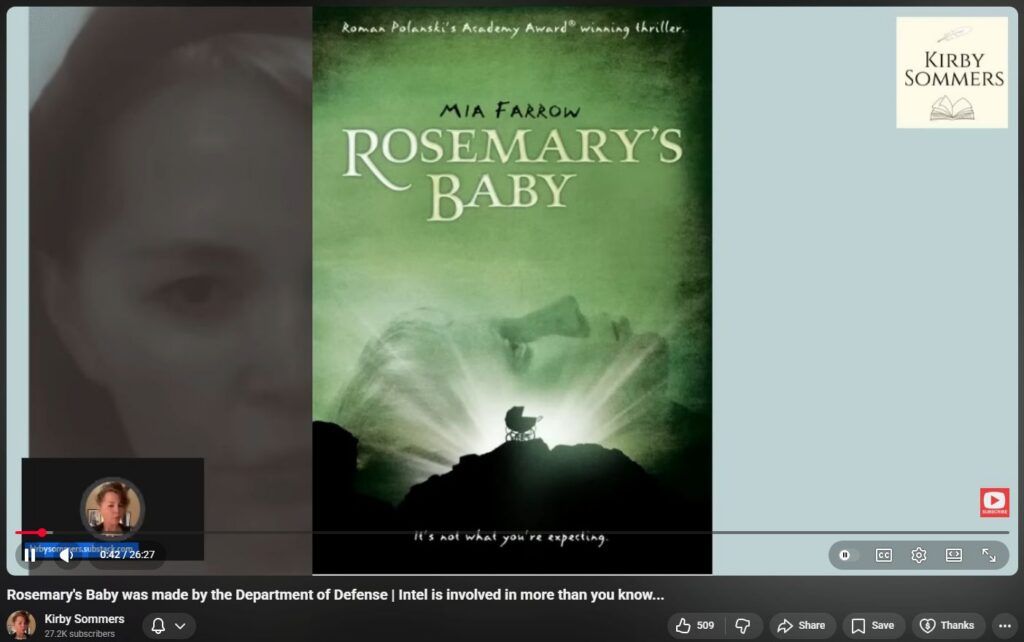Switch to theater mode

[x=954, y=555]
